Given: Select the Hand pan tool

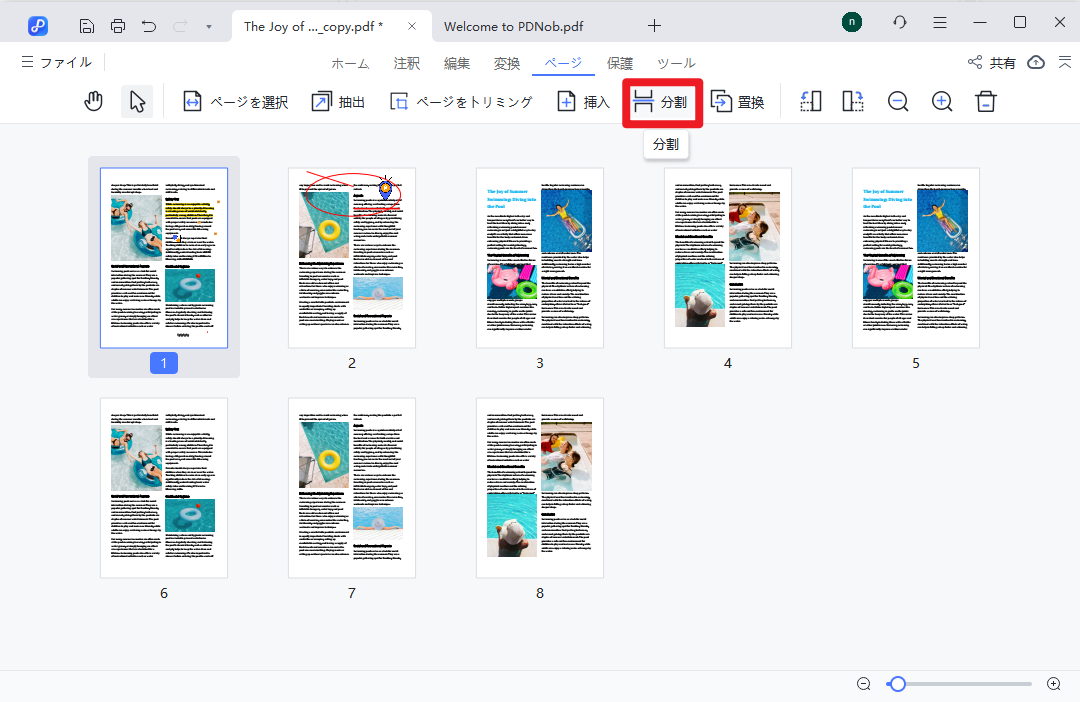Looking at the screenshot, I should (x=94, y=102).
